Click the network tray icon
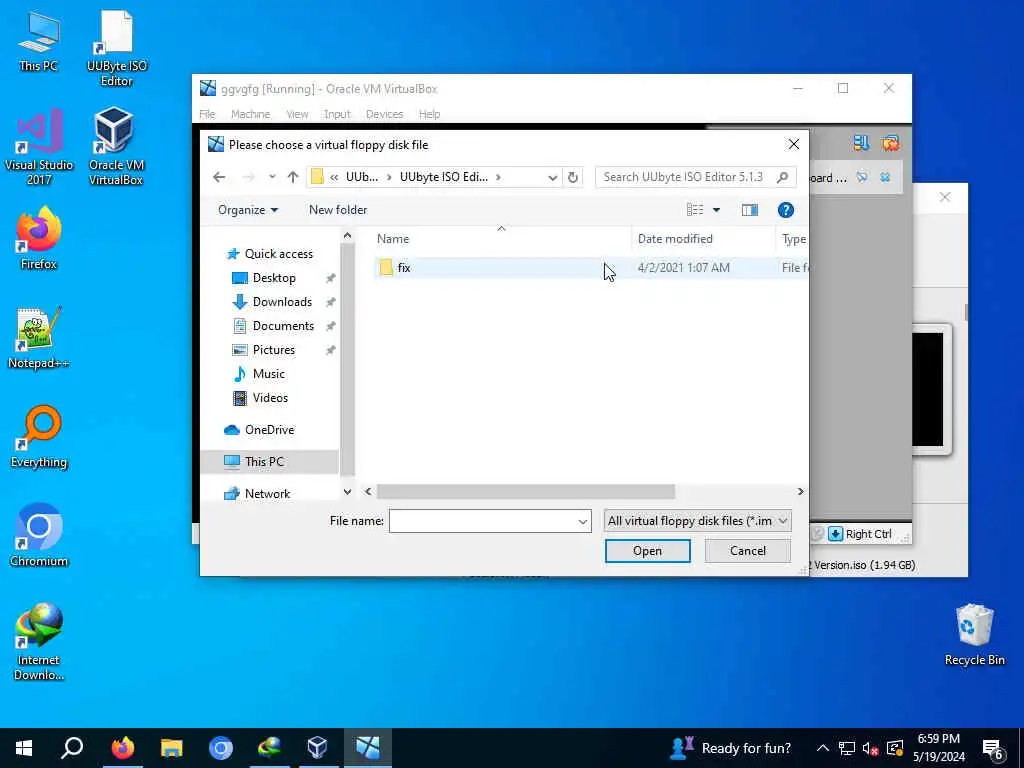This screenshot has width=1024, height=768. pyautogui.click(x=846, y=748)
